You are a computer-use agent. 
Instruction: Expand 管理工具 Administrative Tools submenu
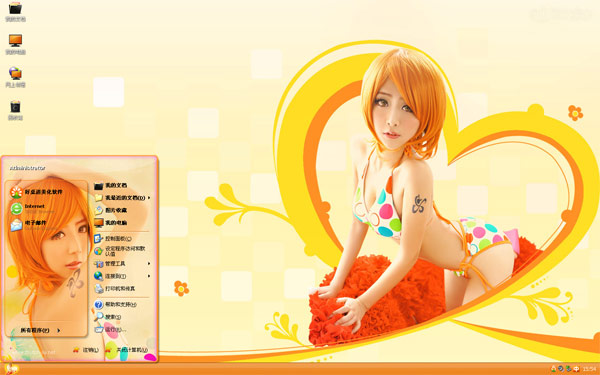coord(122,264)
